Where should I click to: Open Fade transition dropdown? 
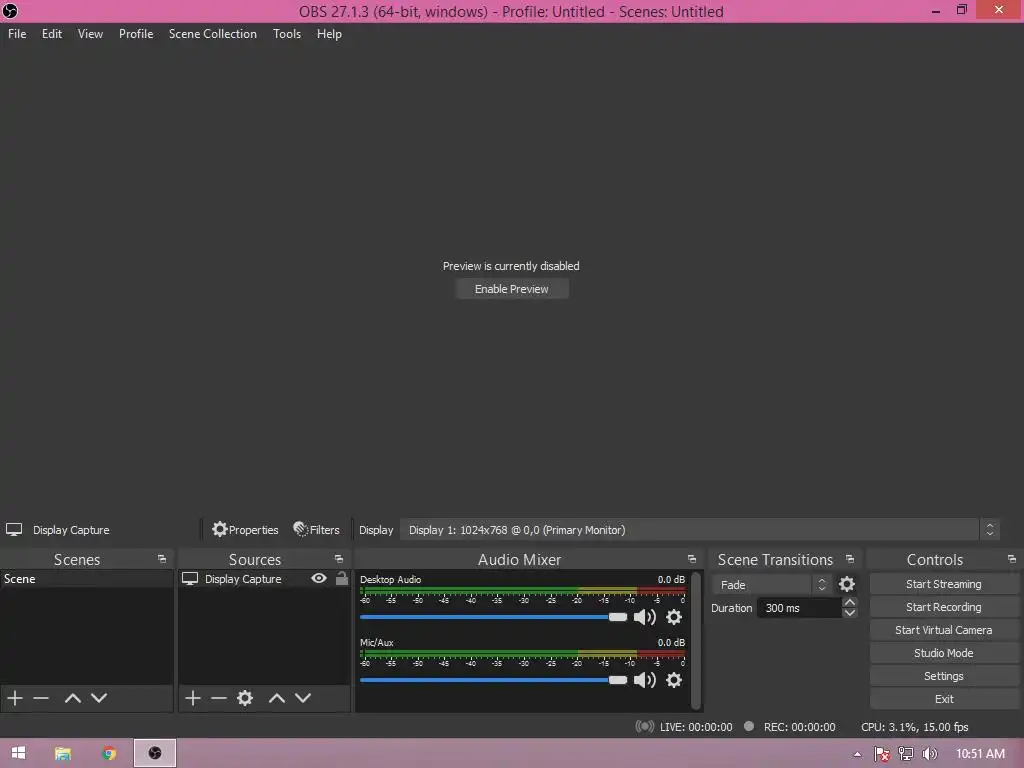coord(772,584)
